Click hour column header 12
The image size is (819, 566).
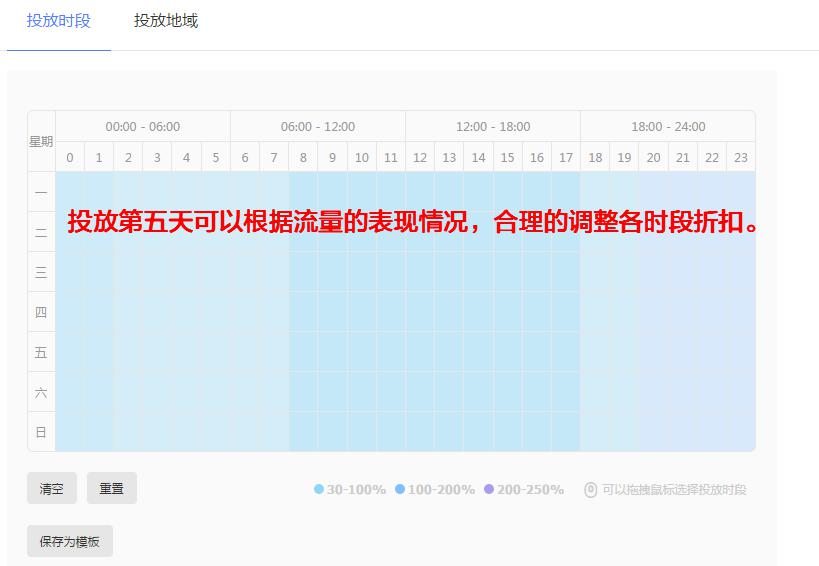tap(420, 157)
